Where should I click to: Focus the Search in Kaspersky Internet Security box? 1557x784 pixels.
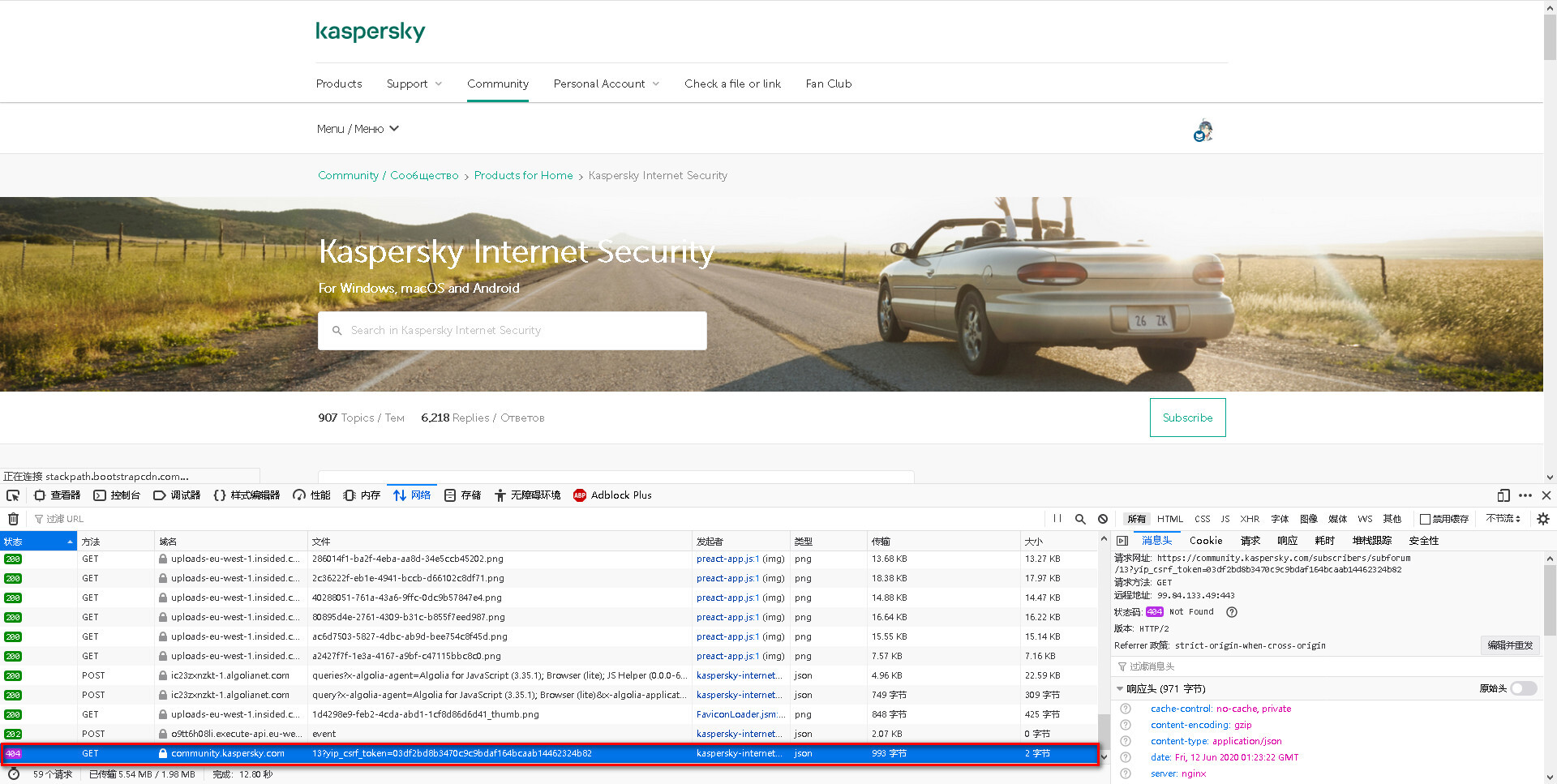512,331
